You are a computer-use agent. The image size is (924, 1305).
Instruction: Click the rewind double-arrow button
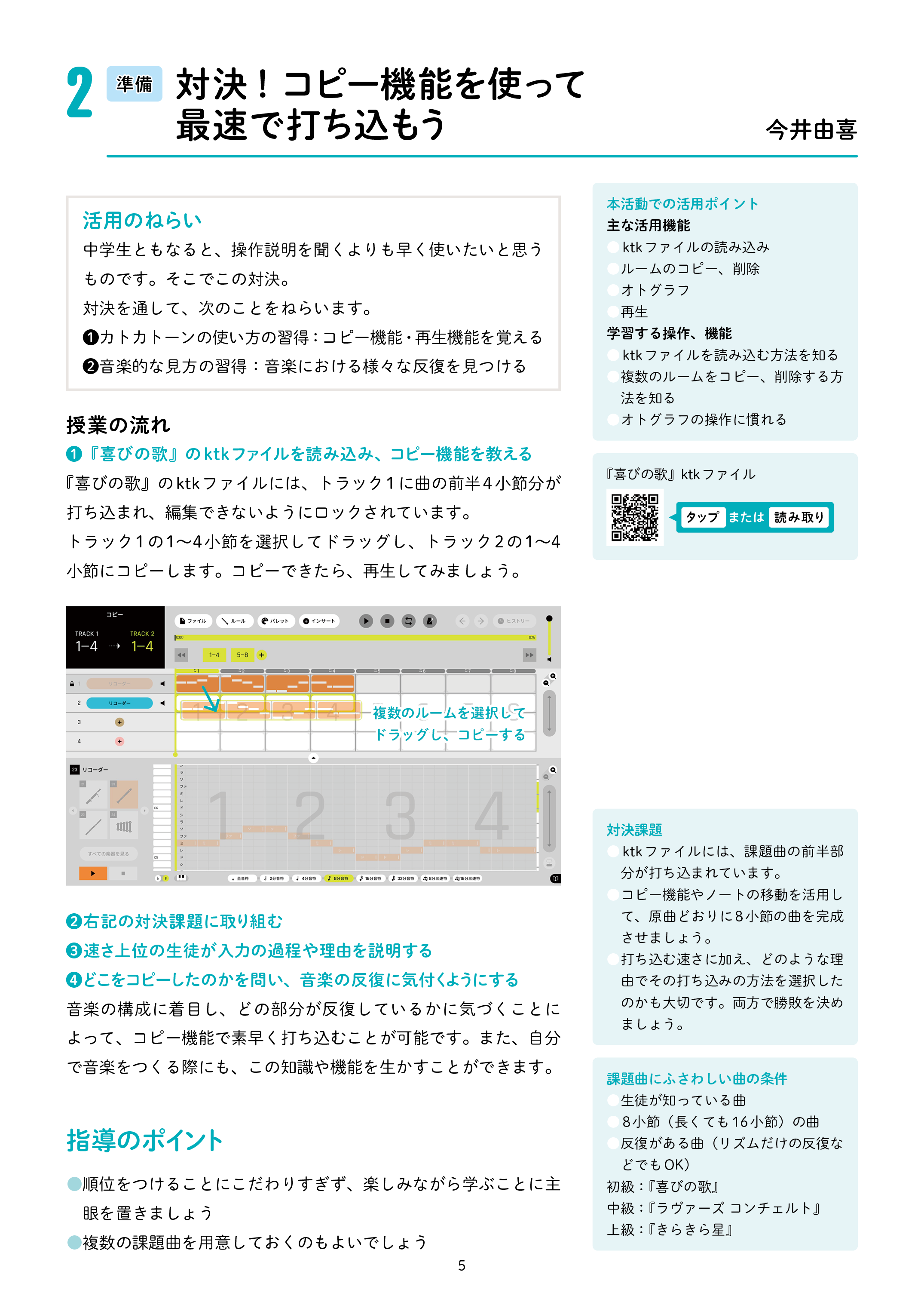[x=181, y=655]
